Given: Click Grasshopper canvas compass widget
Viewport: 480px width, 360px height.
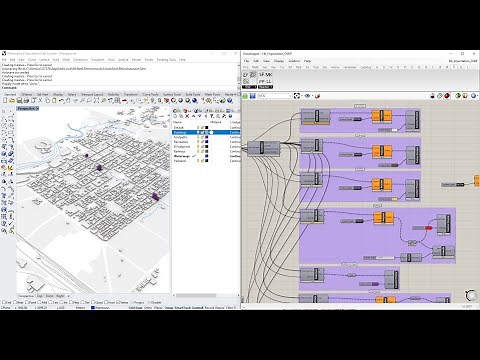Looking at the screenshot, I should coord(471,295).
